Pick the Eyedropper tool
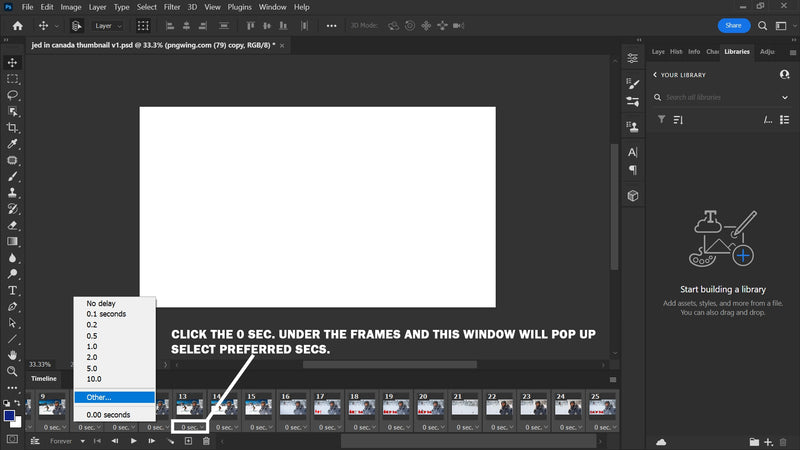This screenshot has height=450, width=800. (x=13, y=143)
